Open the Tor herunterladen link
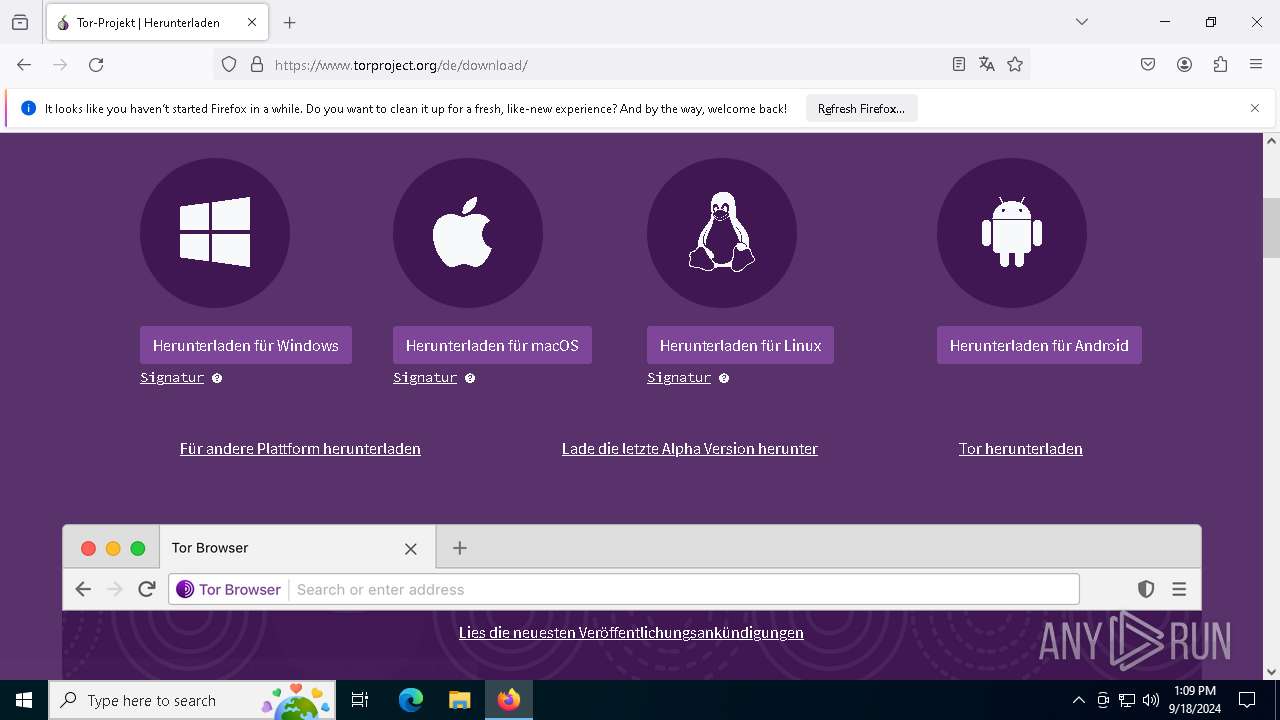 point(1021,449)
